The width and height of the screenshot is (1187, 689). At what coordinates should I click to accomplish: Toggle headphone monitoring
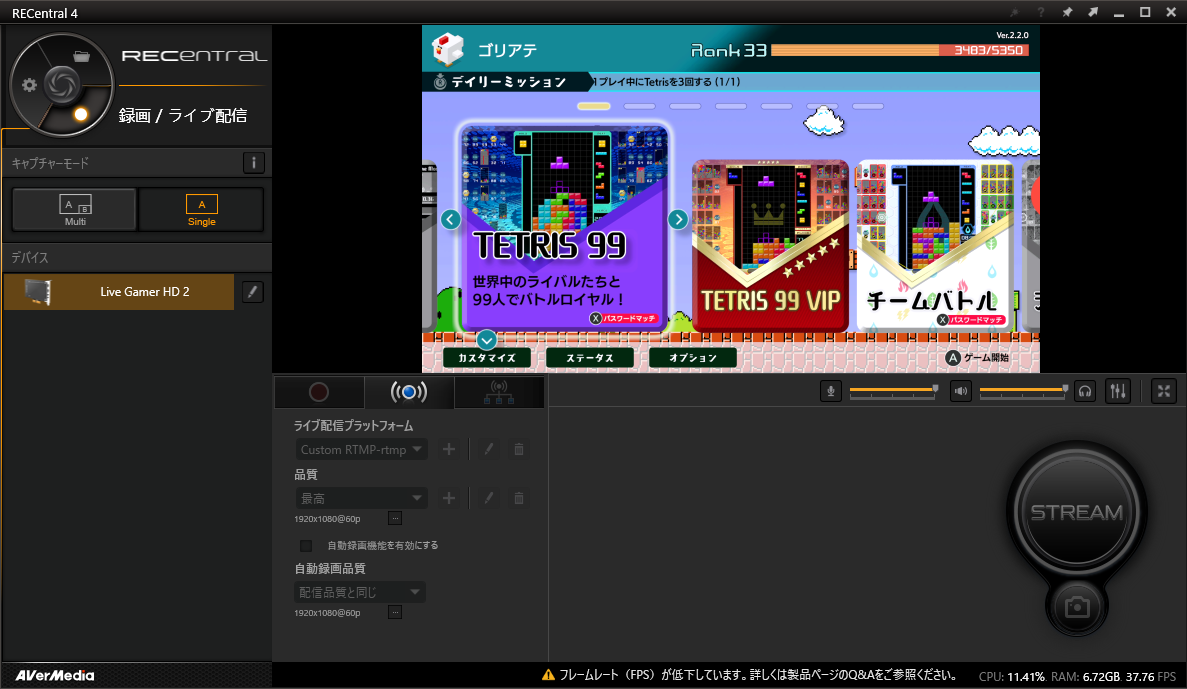click(x=1085, y=391)
